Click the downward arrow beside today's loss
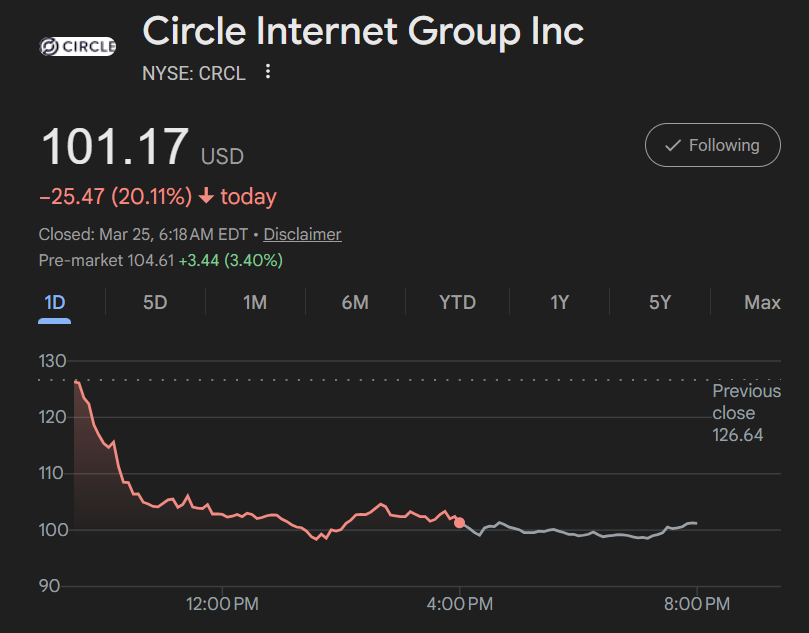Viewport: 809px width, 633px height. click(x=209, y=196)
